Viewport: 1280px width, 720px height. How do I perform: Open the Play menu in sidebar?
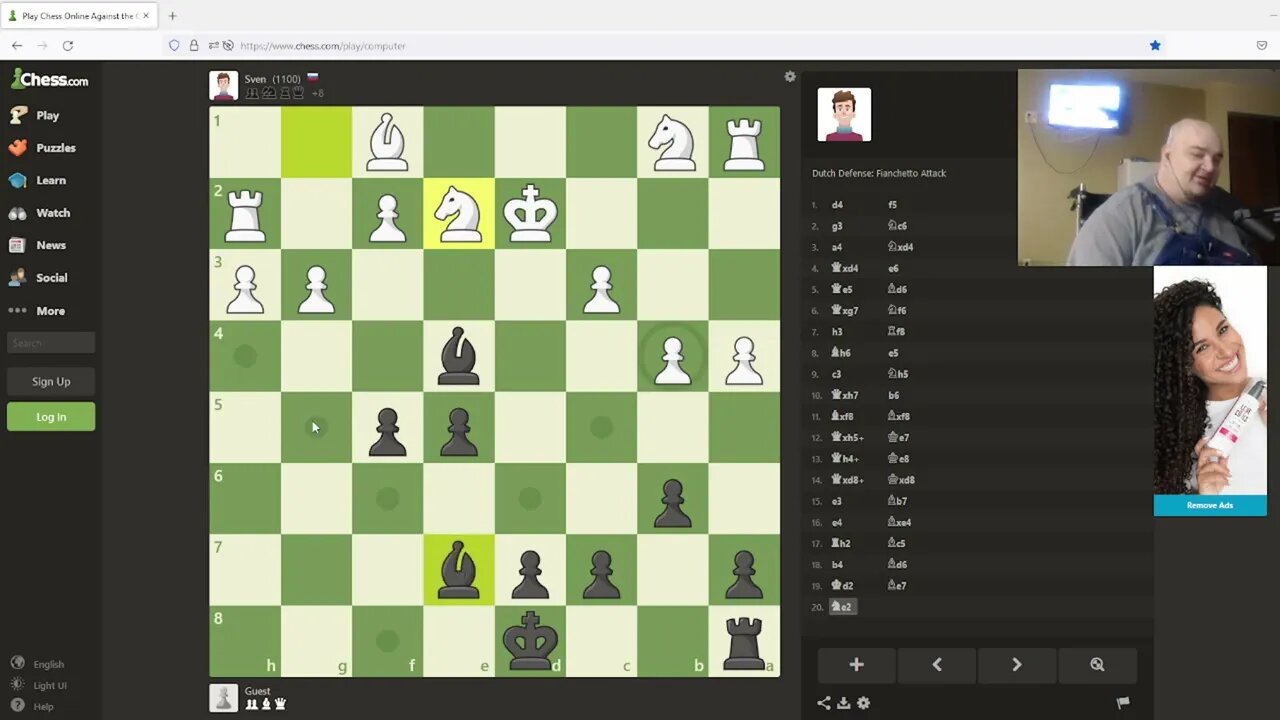[47, 115]
